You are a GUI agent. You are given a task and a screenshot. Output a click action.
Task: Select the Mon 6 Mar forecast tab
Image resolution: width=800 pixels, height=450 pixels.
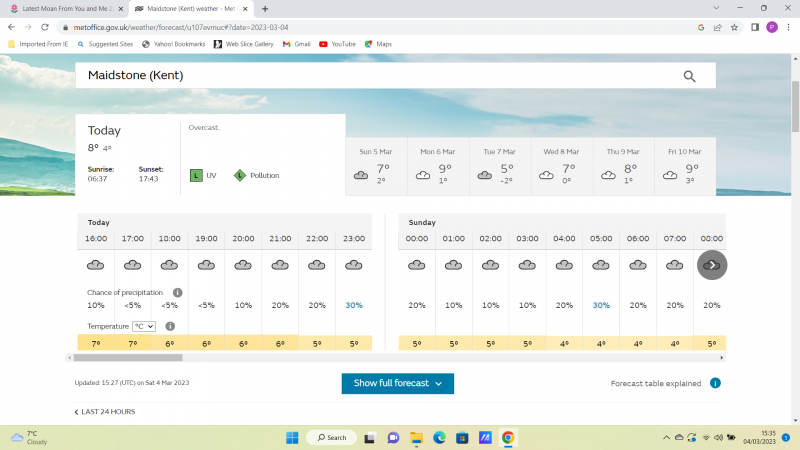[x=438, y=166]
